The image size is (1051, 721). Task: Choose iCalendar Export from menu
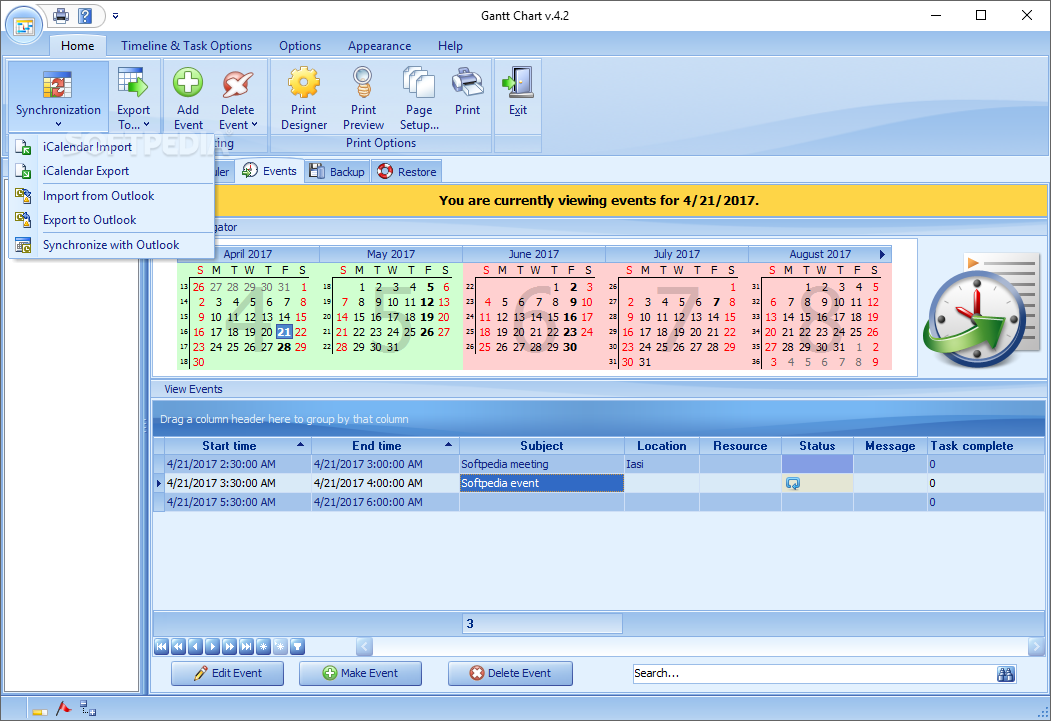pyautogui.click(x=111, y=171)
